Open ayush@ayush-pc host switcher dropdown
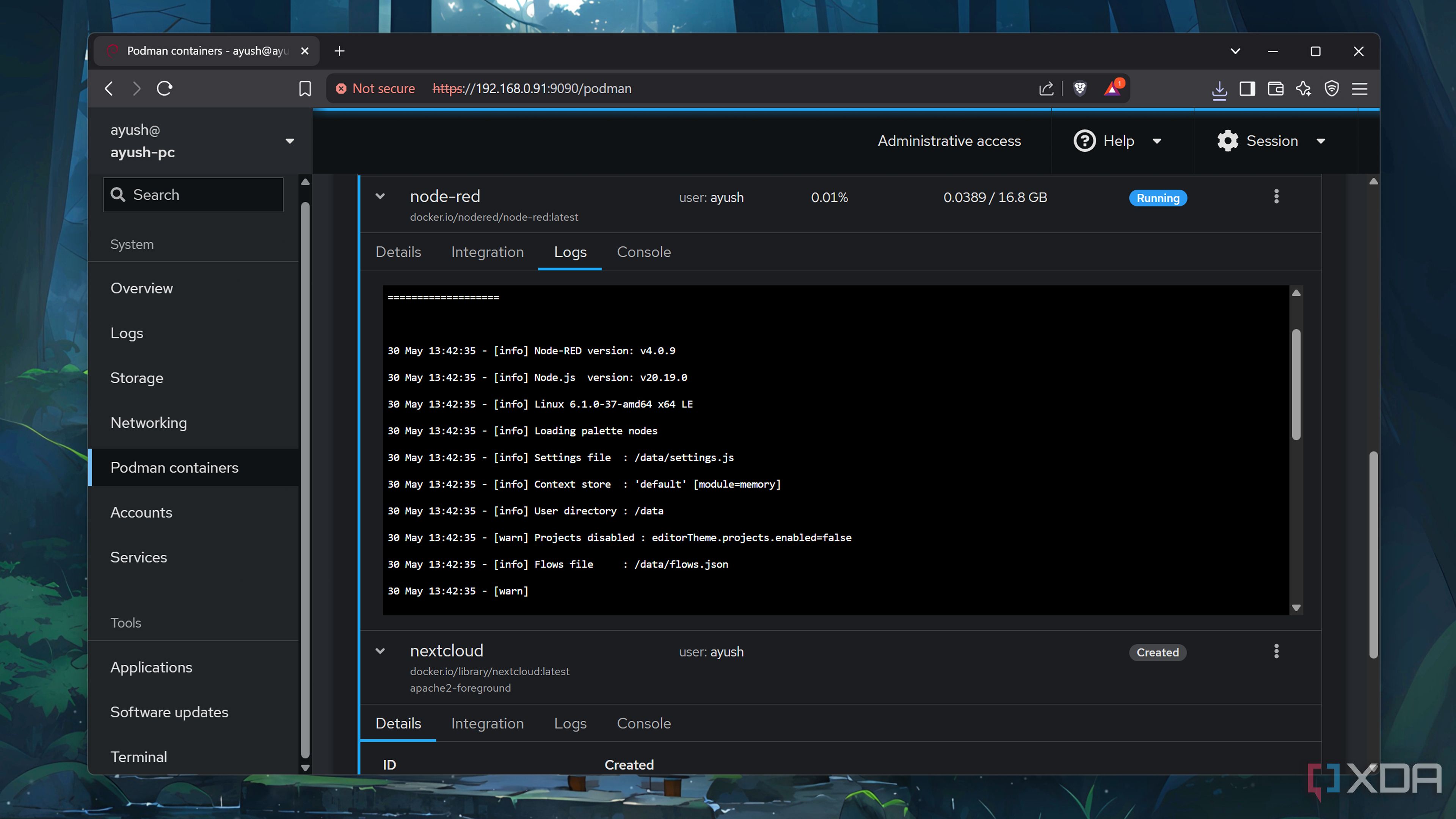This screenshot has width=1456, height=819. [289, 141]
